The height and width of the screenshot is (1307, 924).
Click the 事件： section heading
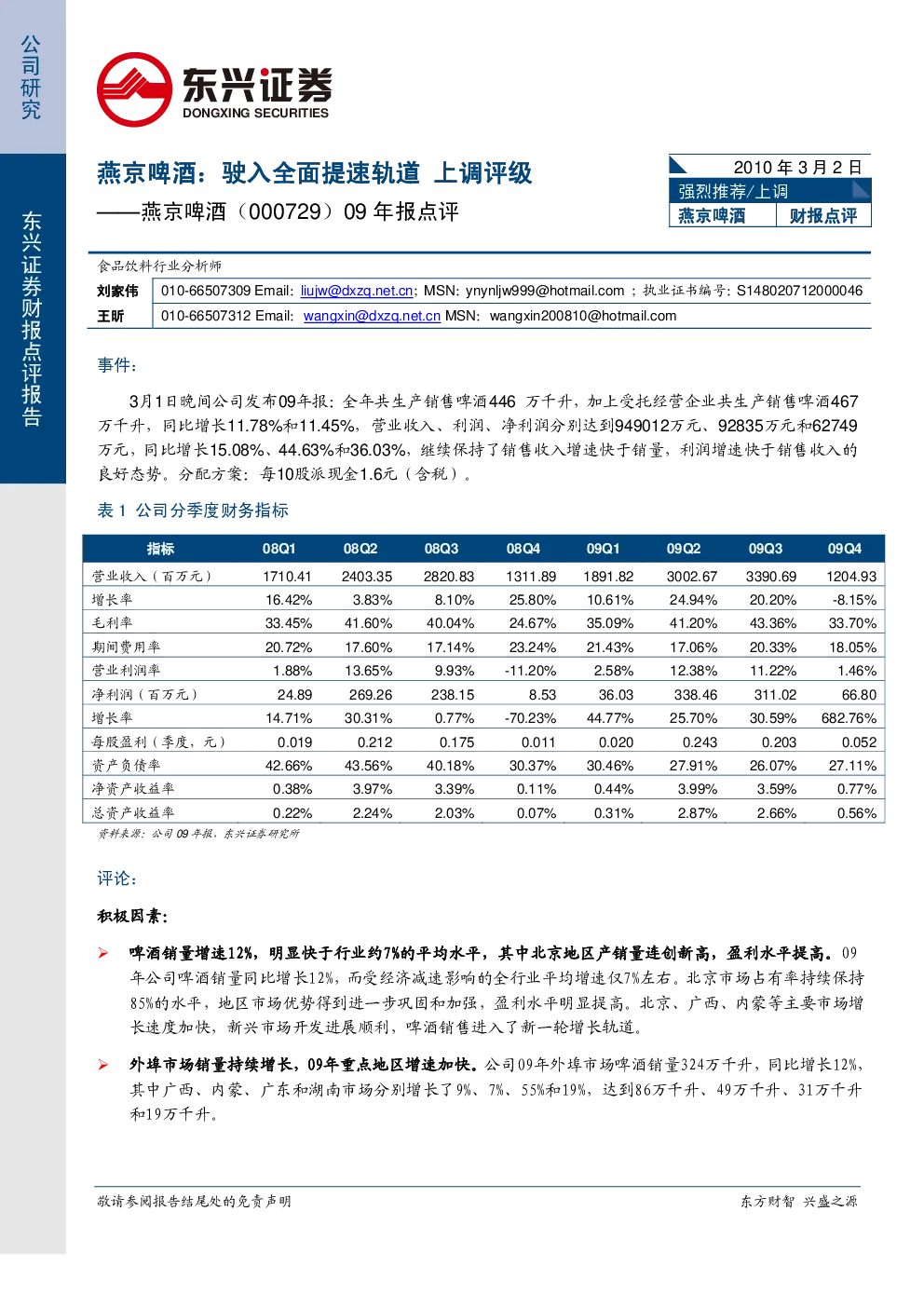click(117, 365)
